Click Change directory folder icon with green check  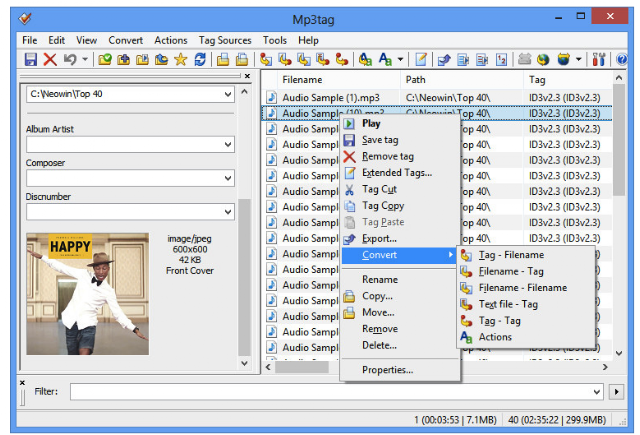coord(105,60)
